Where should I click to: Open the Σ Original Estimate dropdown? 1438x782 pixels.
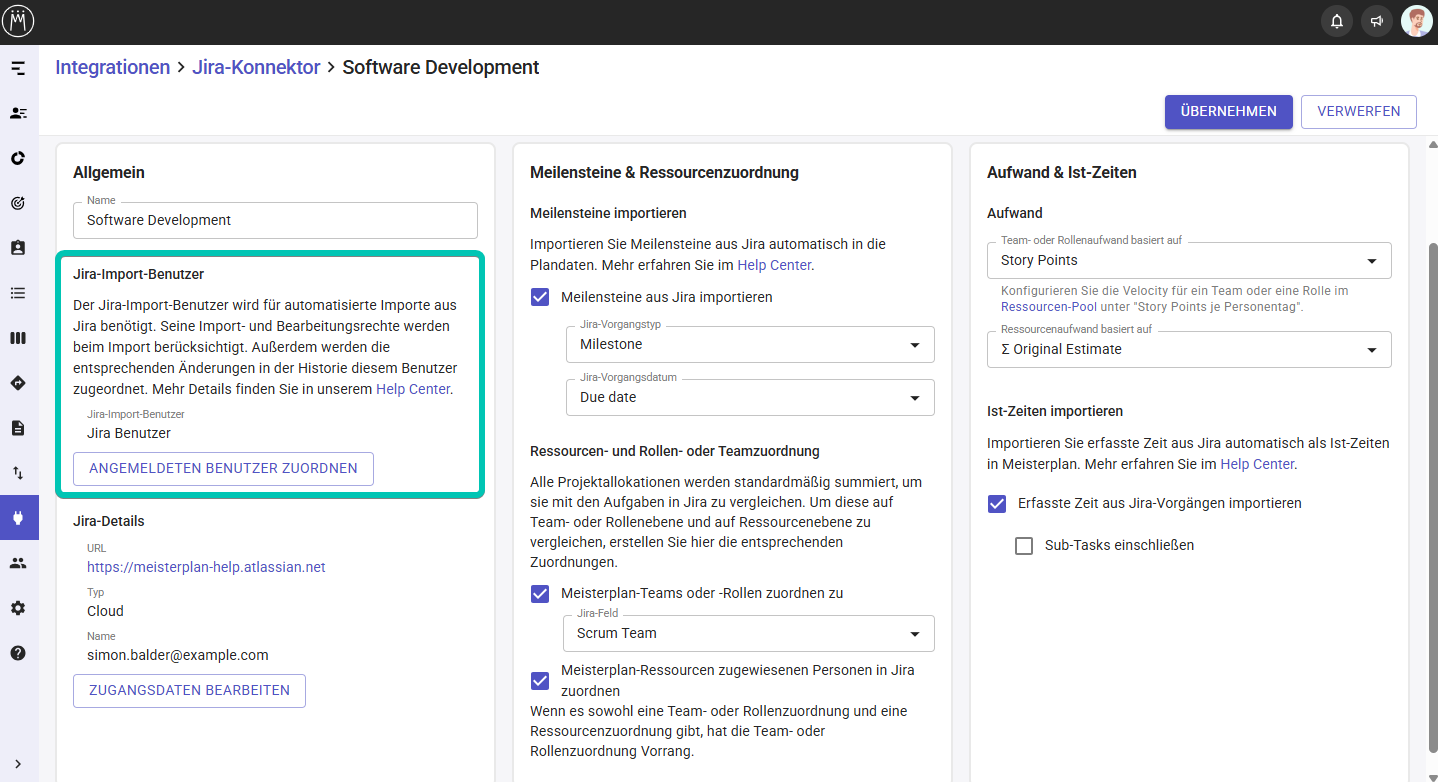click(x=1189, y=349)
